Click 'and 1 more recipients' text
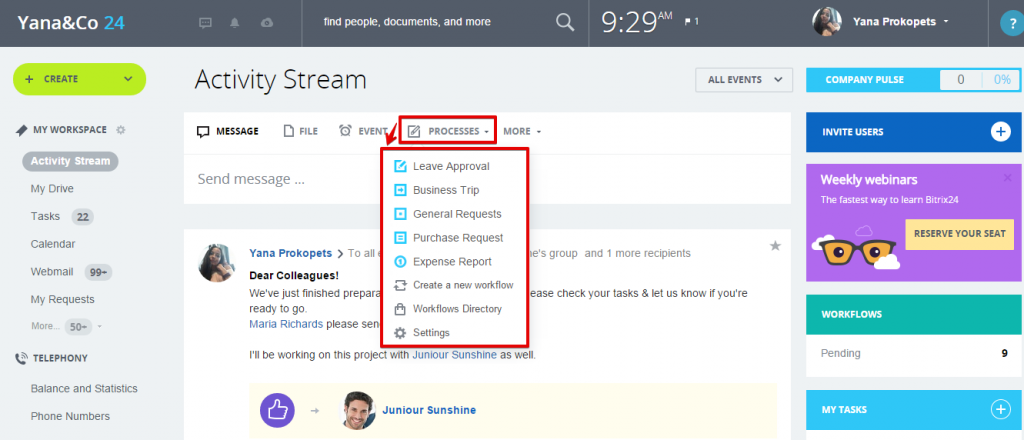Screen dimensions: 1024x440 pyautogui.click(x=637, y=253)
